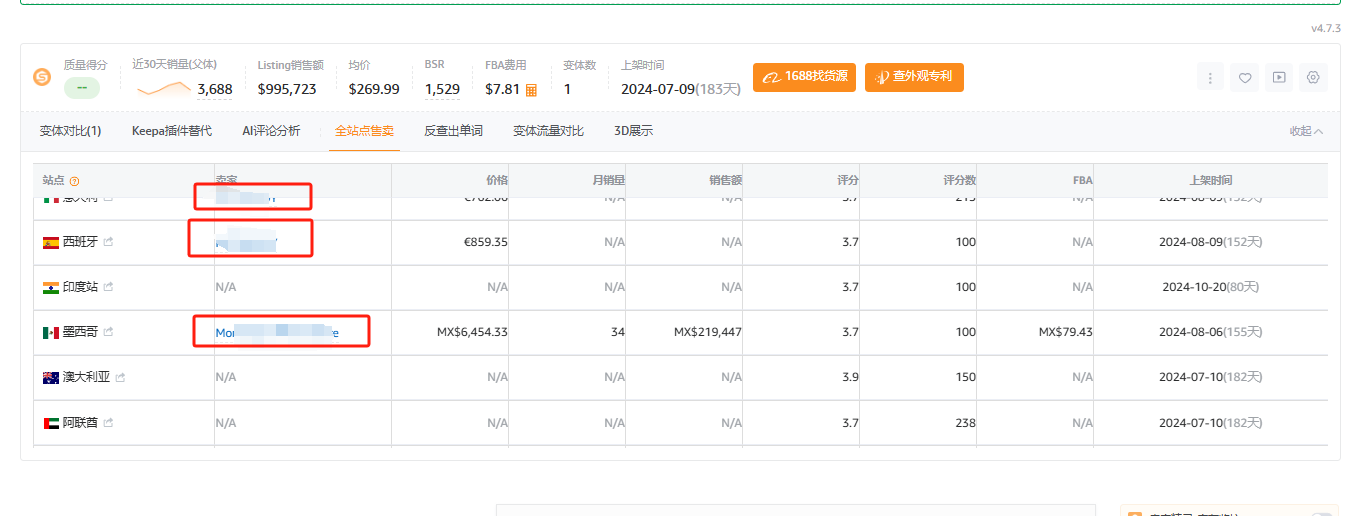Click the 30-day sales trend sparkline
The image size is (1371, 516).
tap(163, 90)
